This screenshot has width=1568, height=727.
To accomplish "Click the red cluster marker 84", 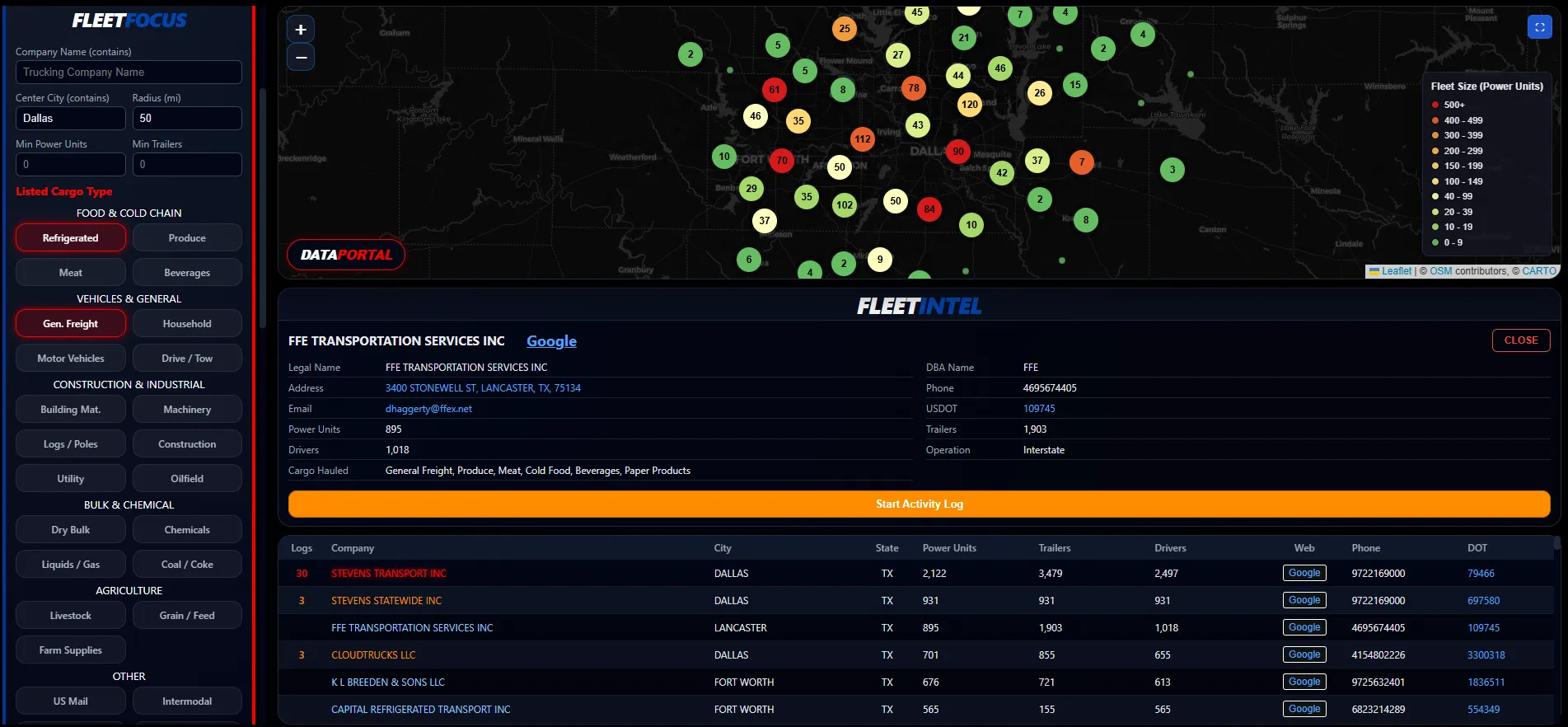I will point(929,209).
